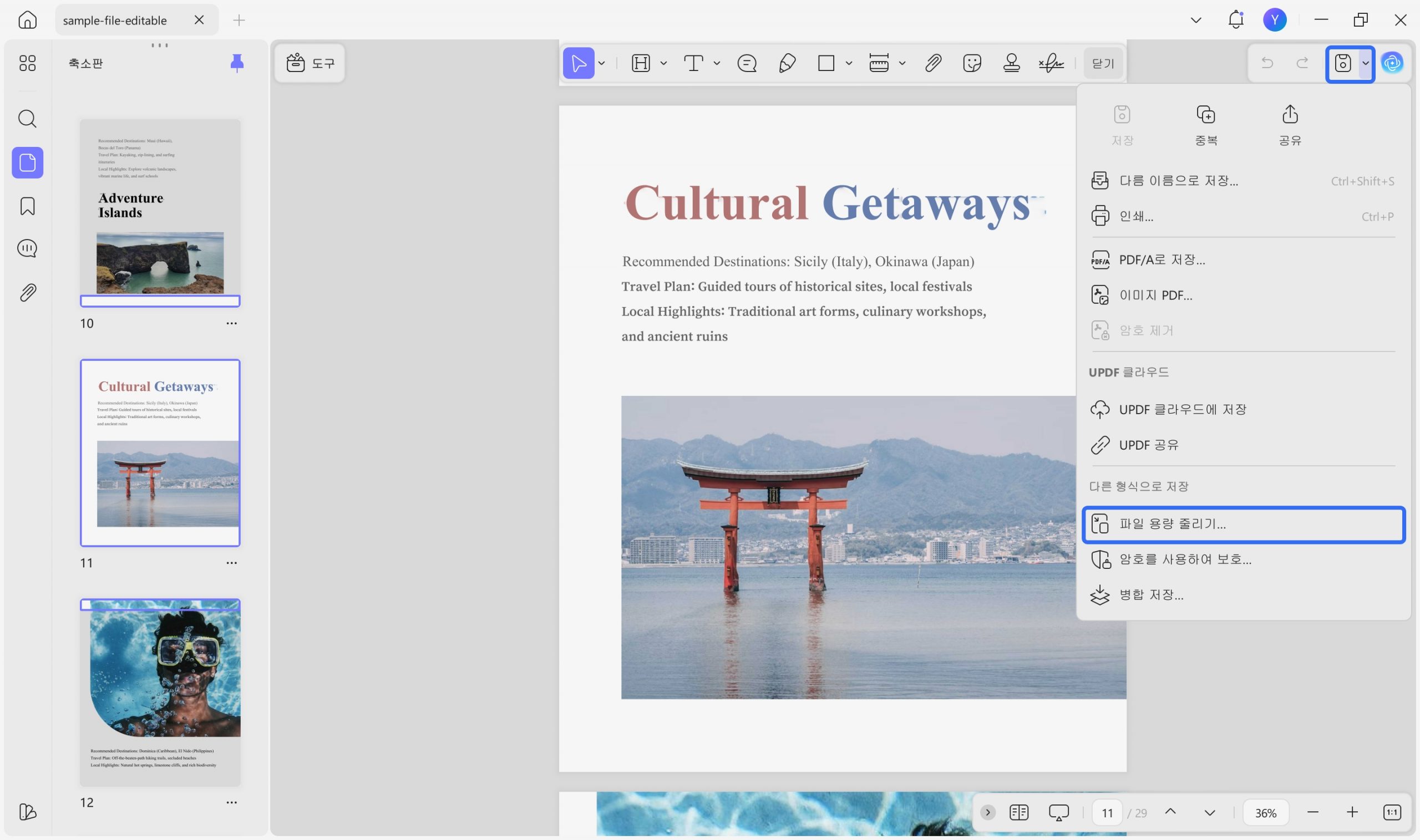Viewport: 1420px width, 840px height.
Task: Select the text typewriter tool
Action: 693,63
